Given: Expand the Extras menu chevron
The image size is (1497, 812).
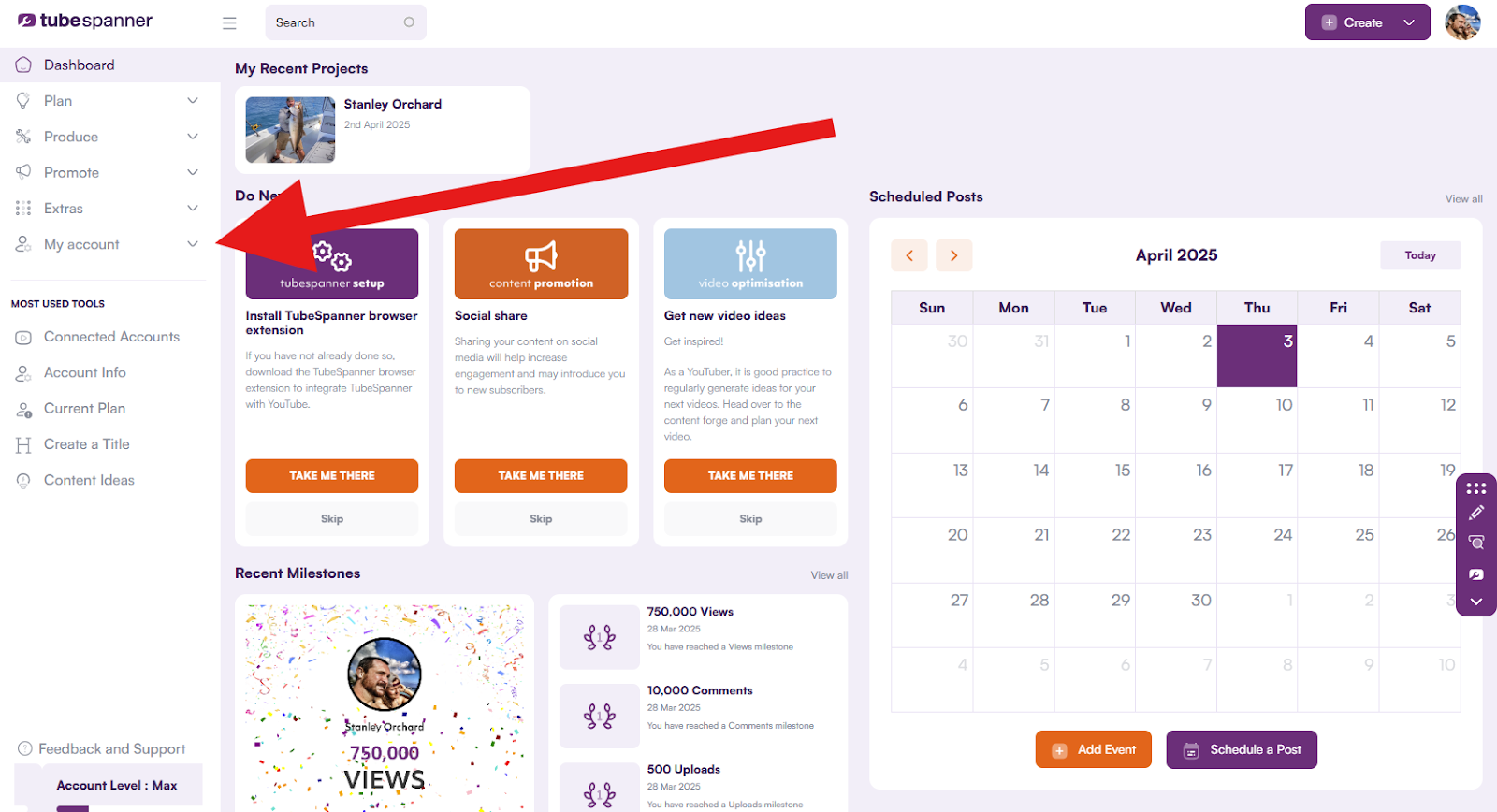Looking at the screenshot, I should tap(193, 208).
